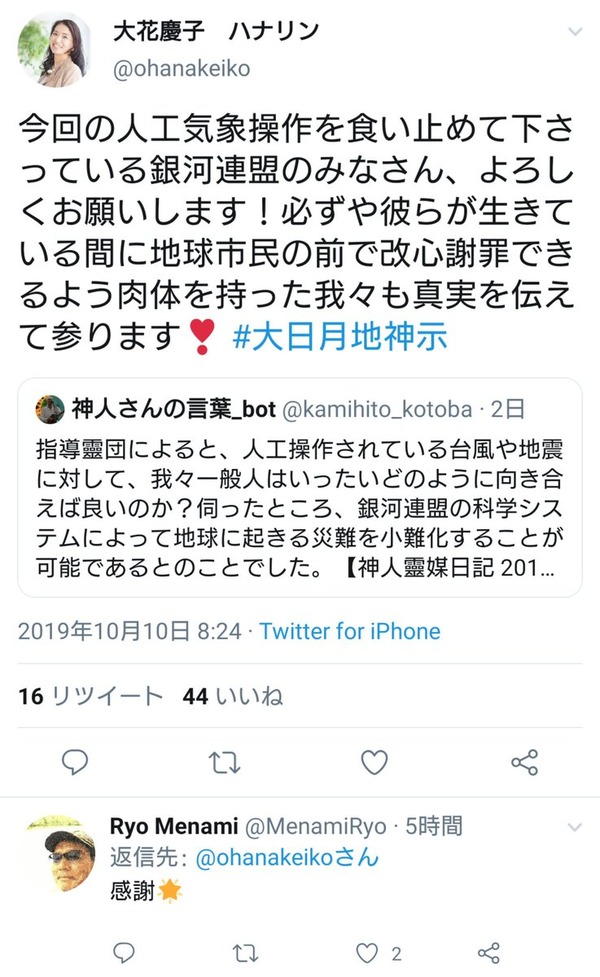Open the quoted 神人さんの言葉_bot tweet
Screen dimensions: 600x977
click(300, 487)
